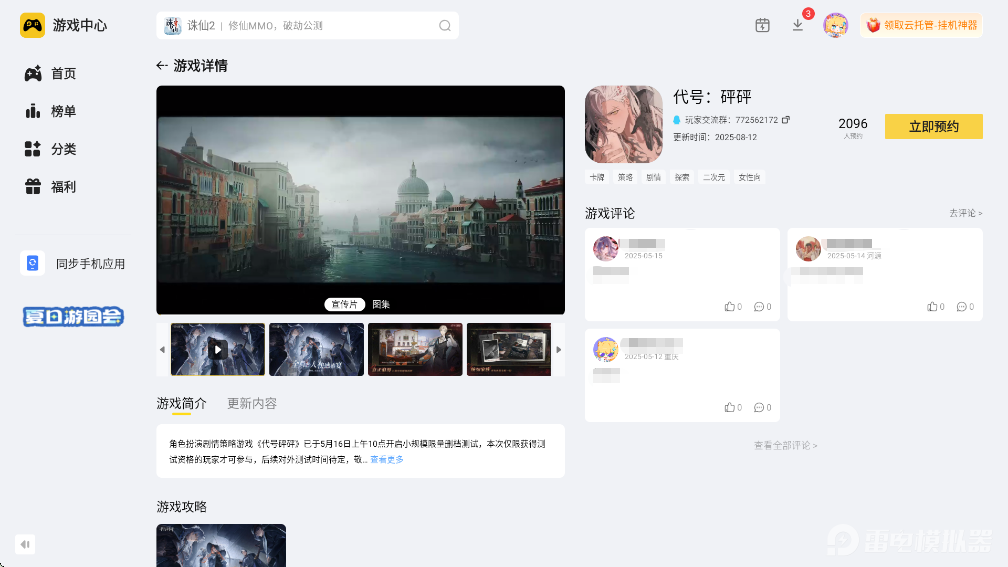The image size is (1008, 567).
Task: Show previous thumbnails with left arrow
Action: tap(162, 350)
